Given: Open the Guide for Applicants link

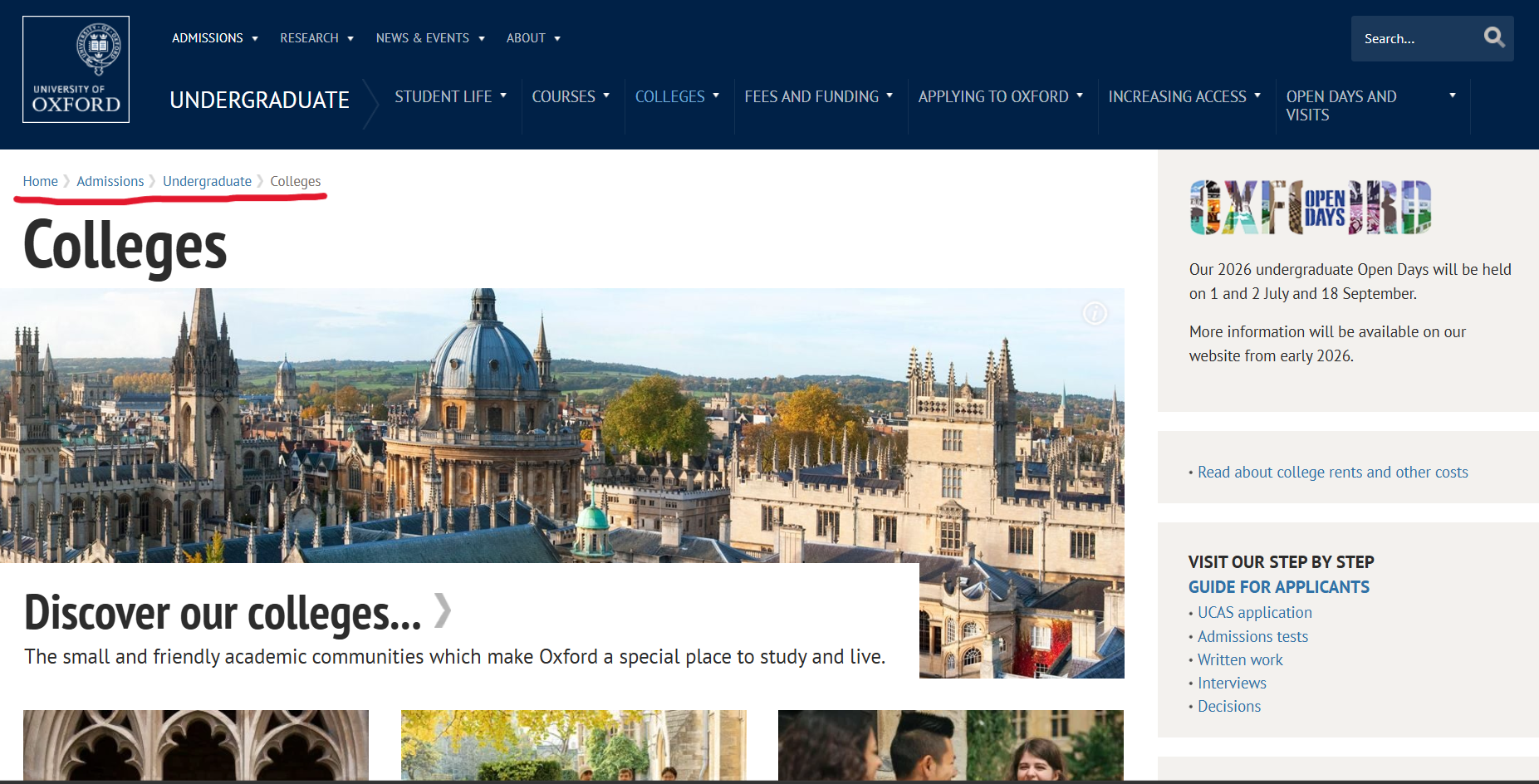Looking at the screenshot, I should pyautogui.click(x=1278, y=587).
